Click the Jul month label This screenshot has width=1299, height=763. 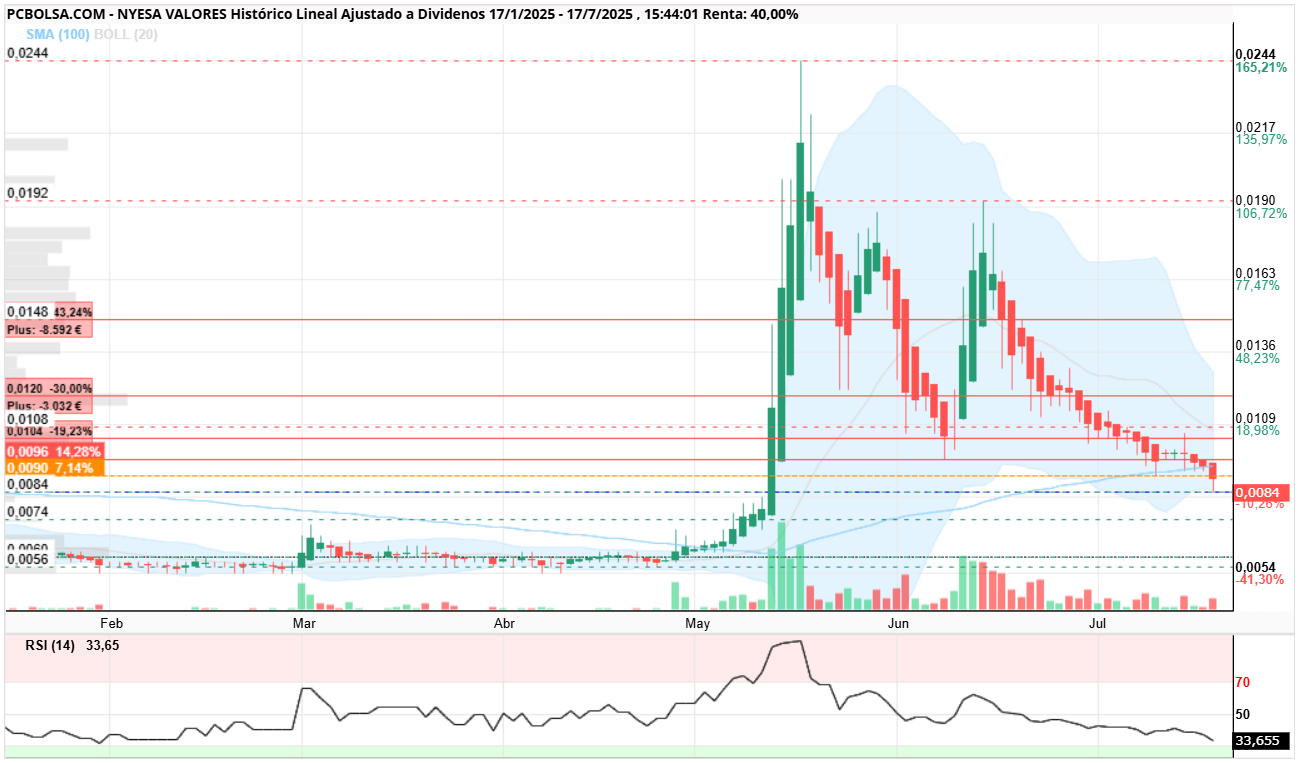point(1098,624)
